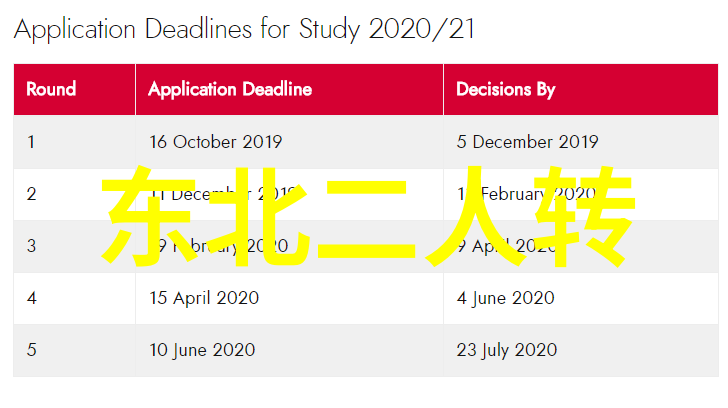Click round number 5 in table
Image resolution: width=728 pixels, height=408 pixels.
[x=31, y=350]
